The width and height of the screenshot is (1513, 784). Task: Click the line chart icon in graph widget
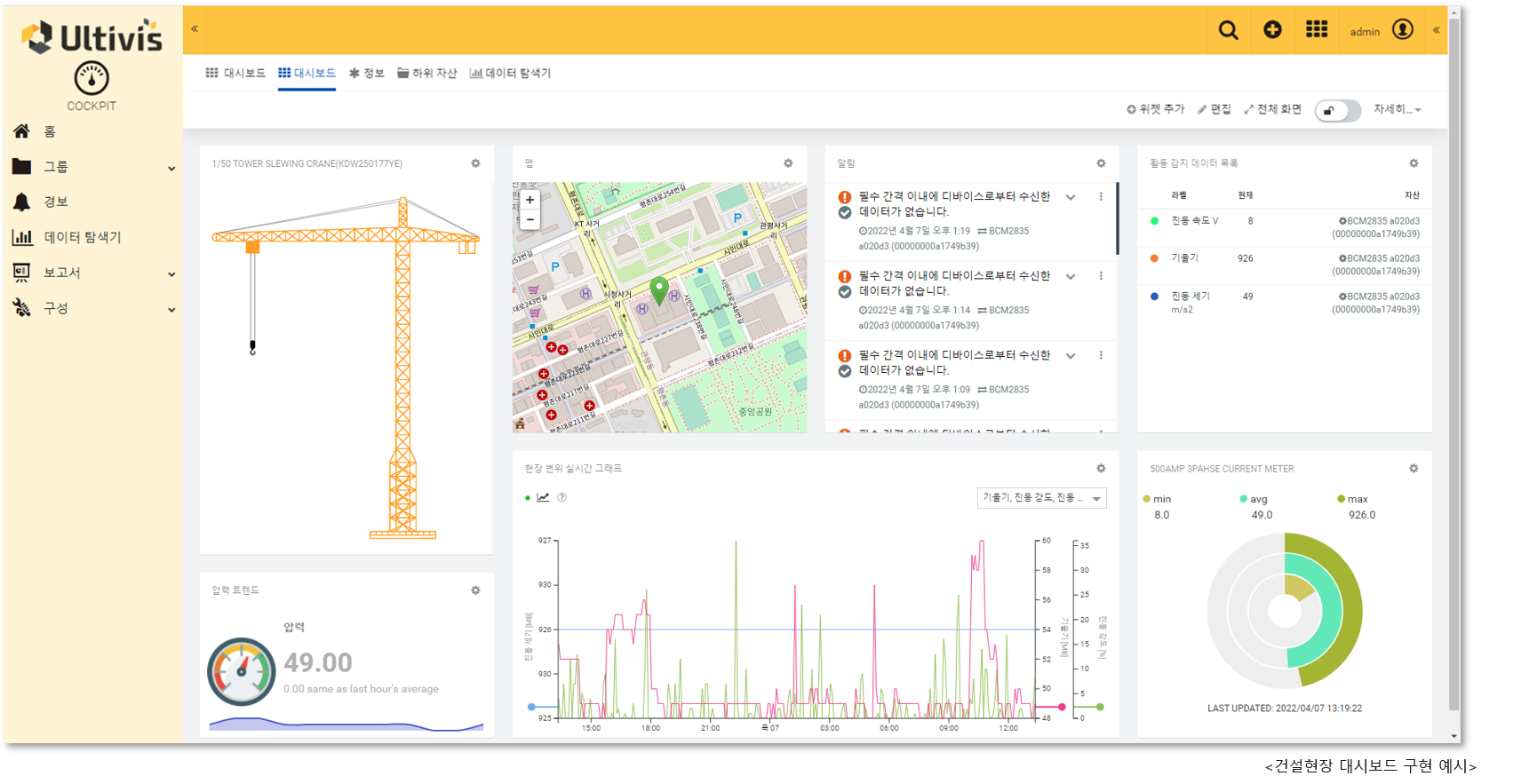pos(543,497)
